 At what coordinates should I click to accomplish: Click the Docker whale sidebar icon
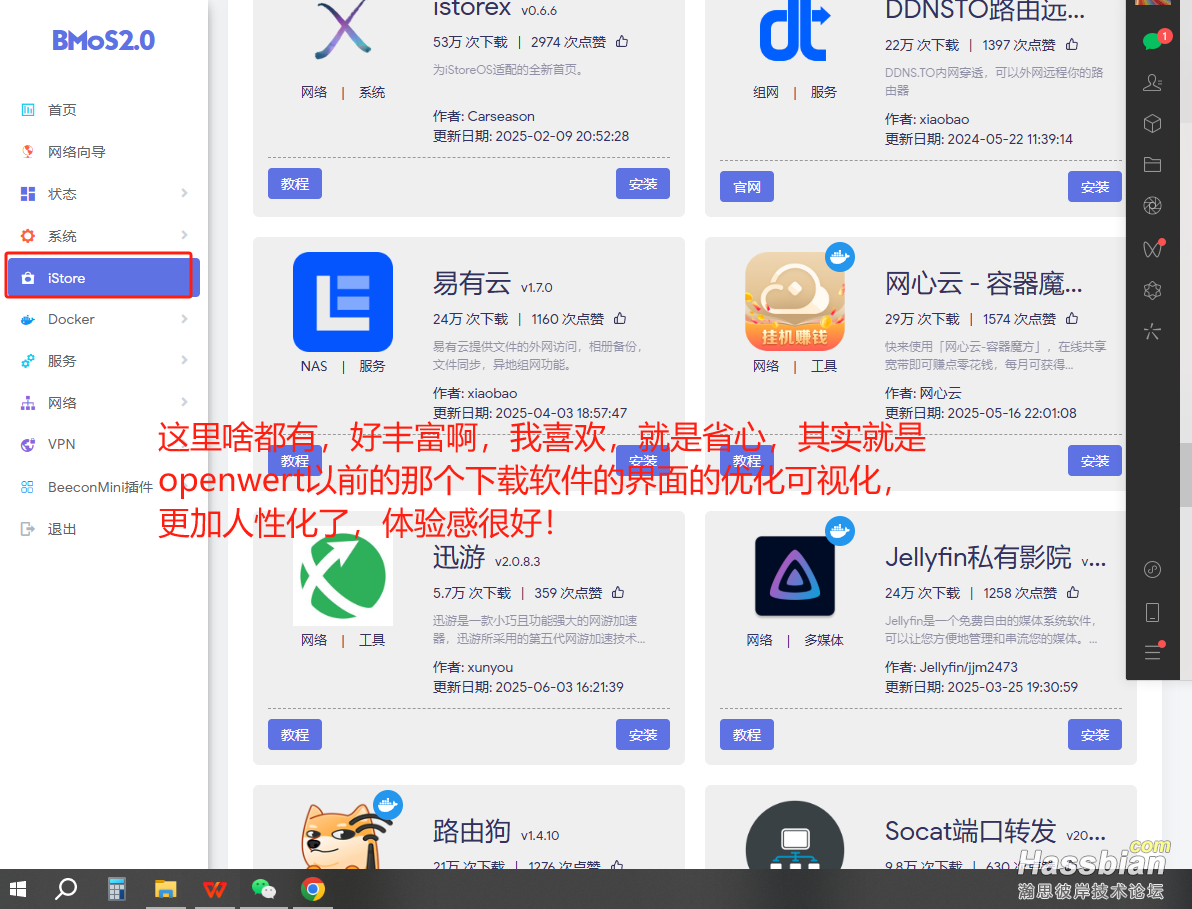[x=28, y=320]
